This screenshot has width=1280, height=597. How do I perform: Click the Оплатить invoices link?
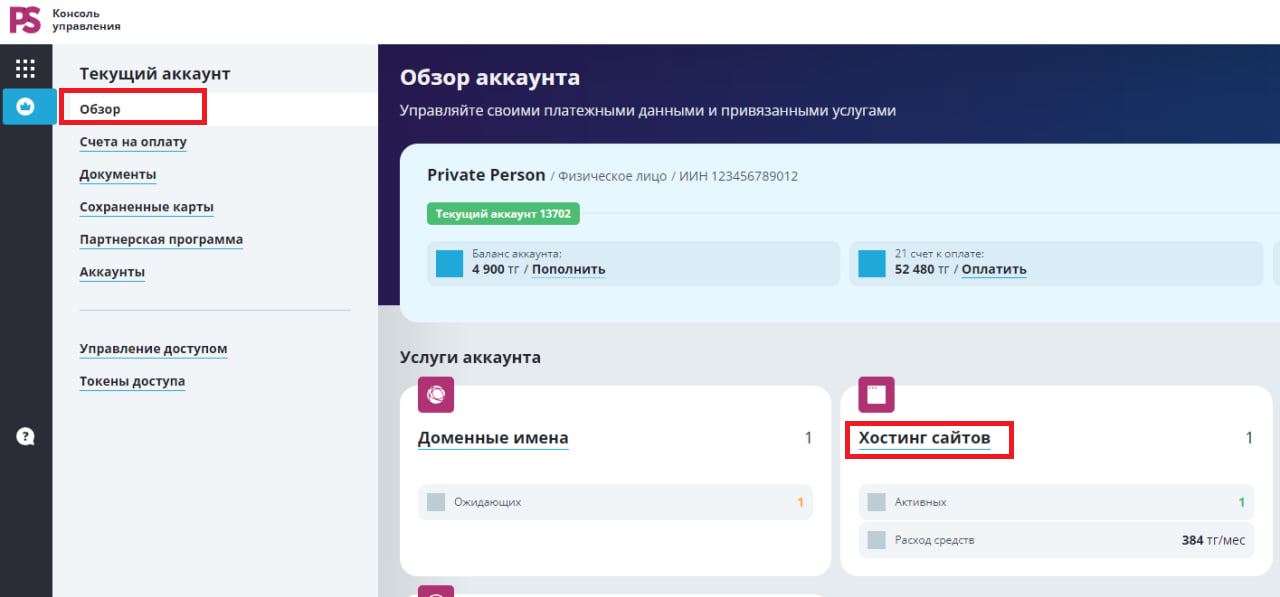tap(994, 269)
